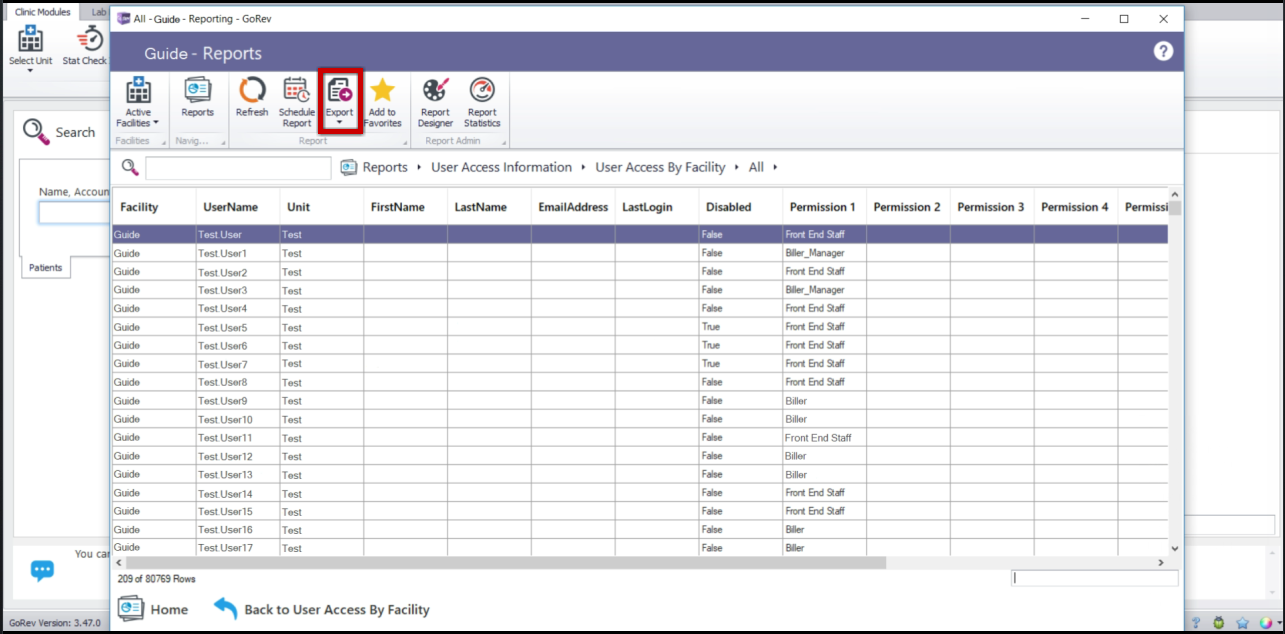Screen dimensions: 1285x634
Task: Click the horizontal scrollbar left arrow
Action: click(119, 563)
